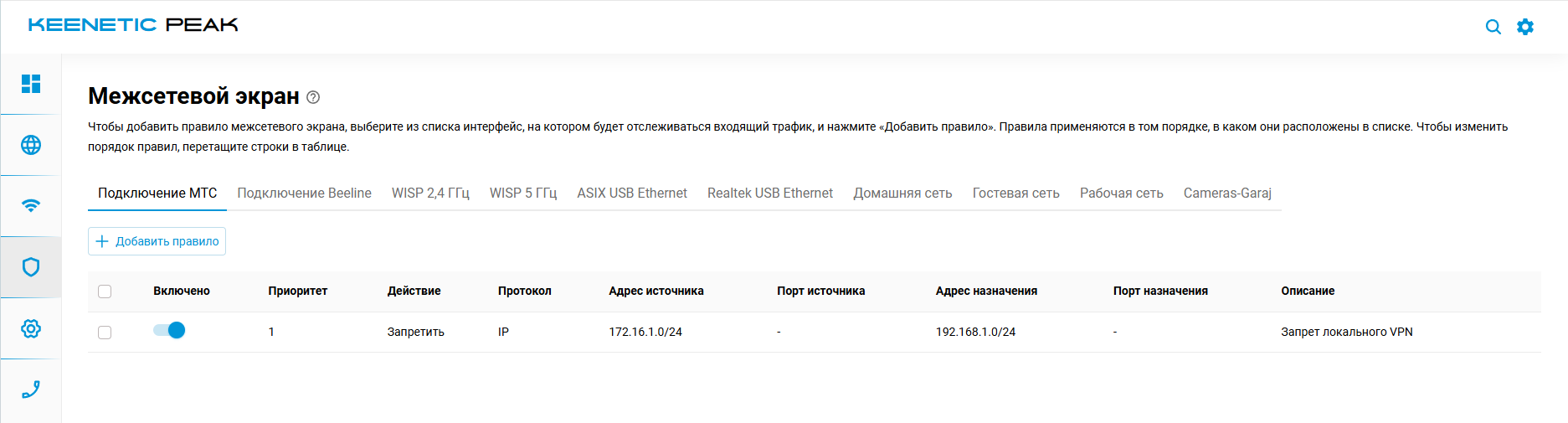Open the Cameras-Garaj interface tab

(x=1227, y=193)
